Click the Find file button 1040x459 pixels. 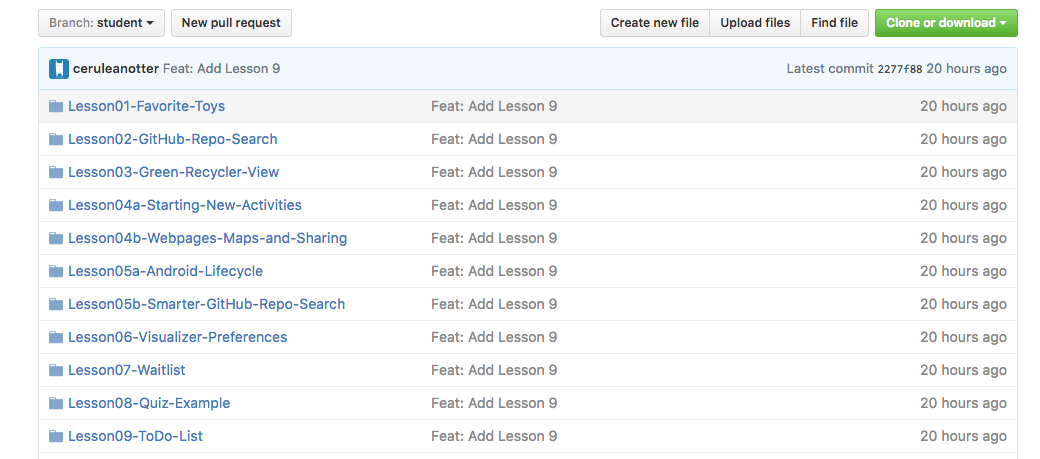(834, 23)
